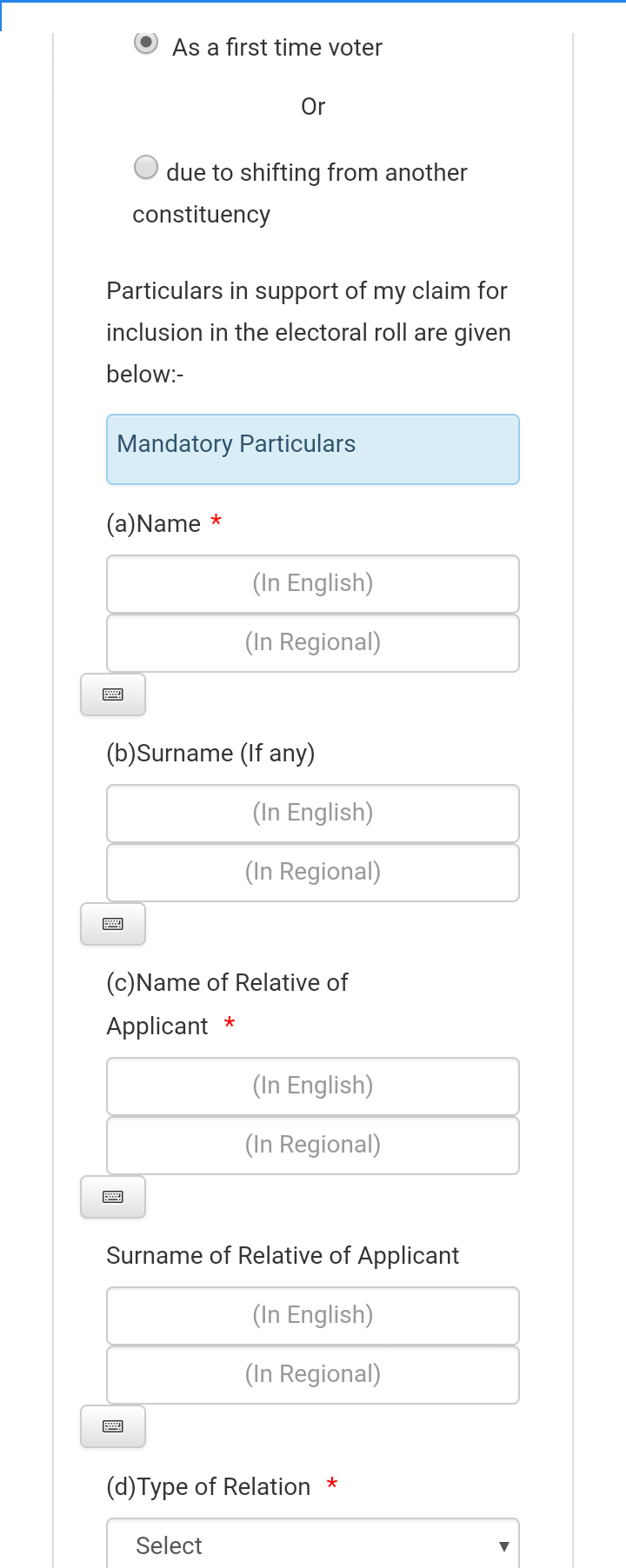Open virtual keyboard below Relative Surname fields
This screenshot has width=626, height=1568.
pos(113,1426)
